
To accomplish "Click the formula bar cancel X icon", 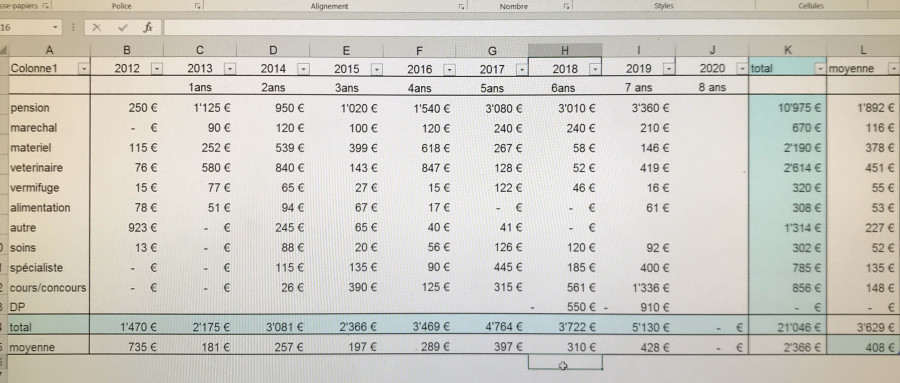I will (x=96, y=27).
